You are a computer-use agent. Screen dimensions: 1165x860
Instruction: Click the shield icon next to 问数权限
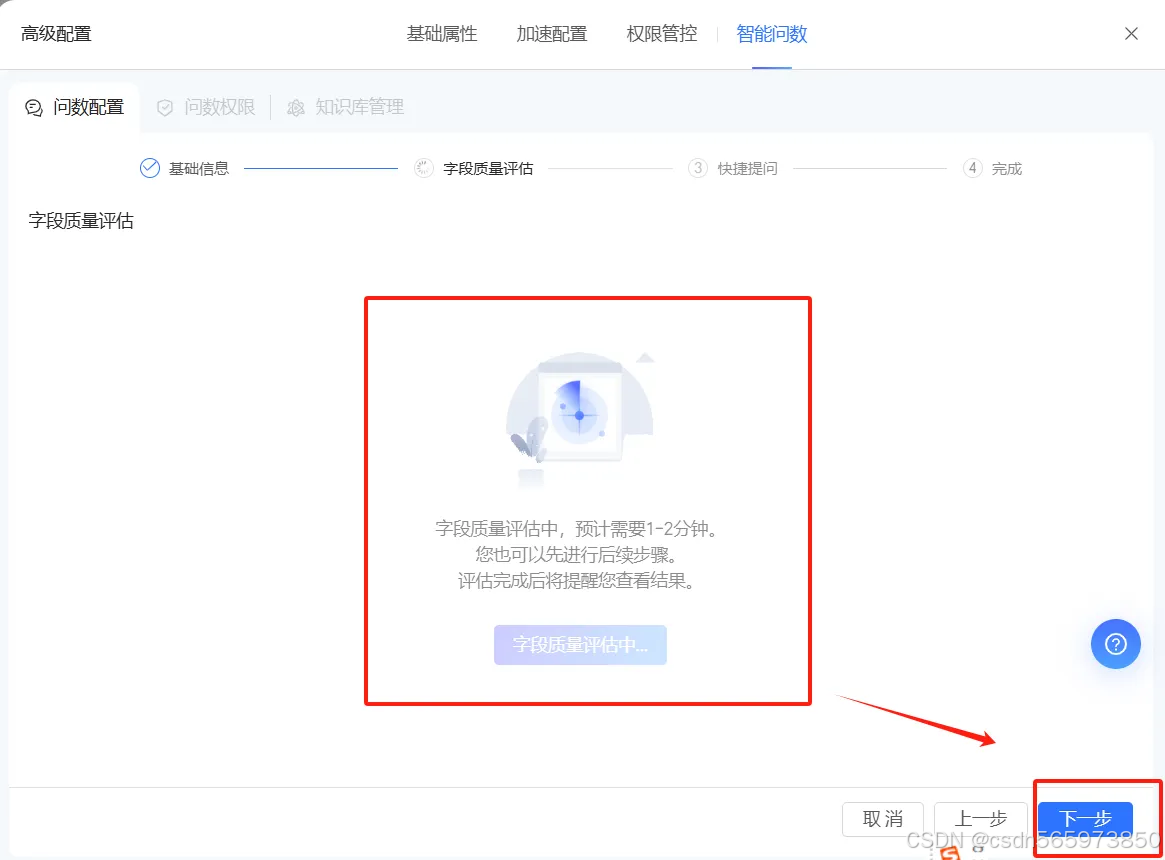(x=165, y=106)
